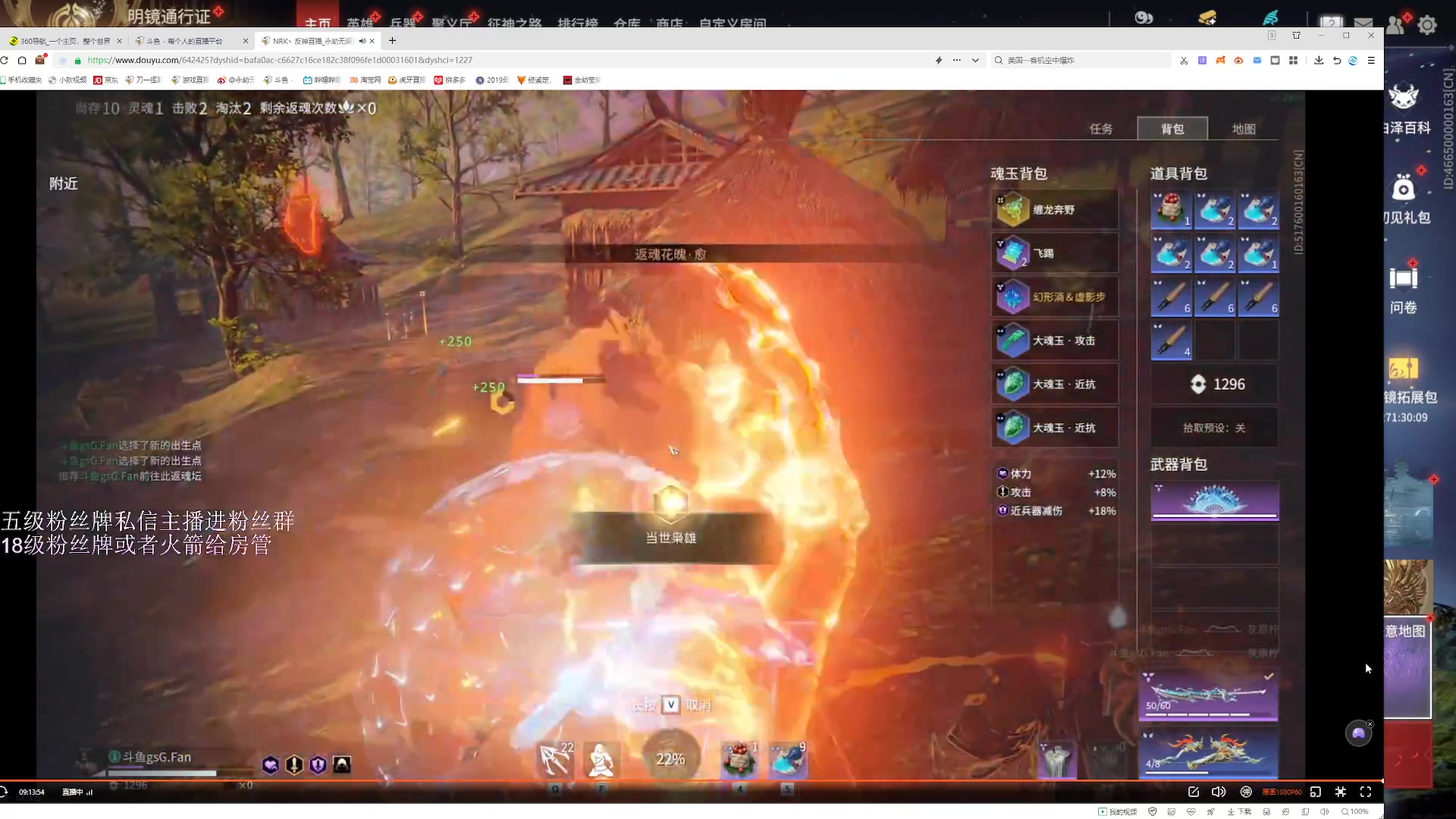The width and height of the screenshot is (1456, 819).
Task: Open the scissors screenshot tool
Action: tap(1184, 60)
